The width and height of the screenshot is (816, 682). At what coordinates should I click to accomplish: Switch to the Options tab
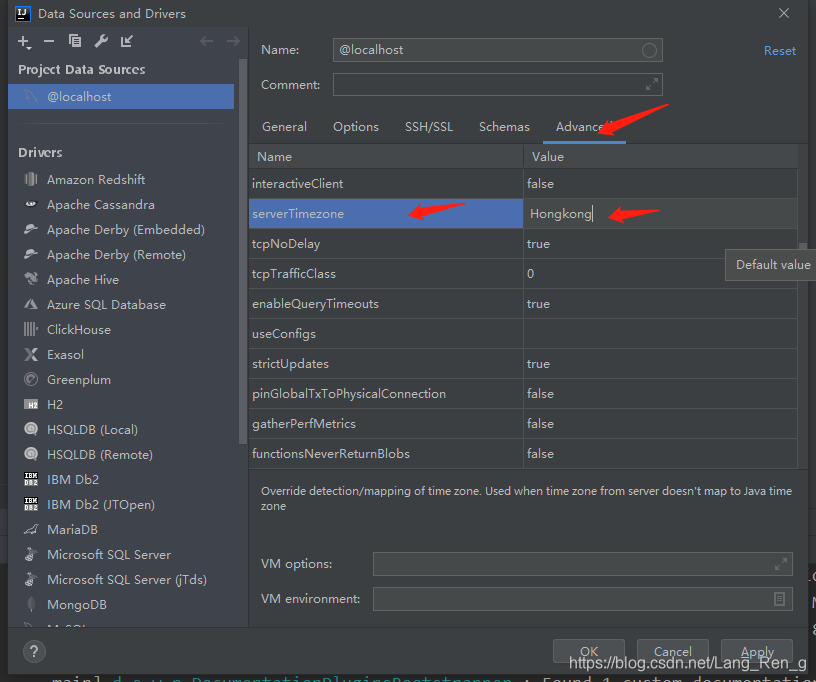[356, 126]
